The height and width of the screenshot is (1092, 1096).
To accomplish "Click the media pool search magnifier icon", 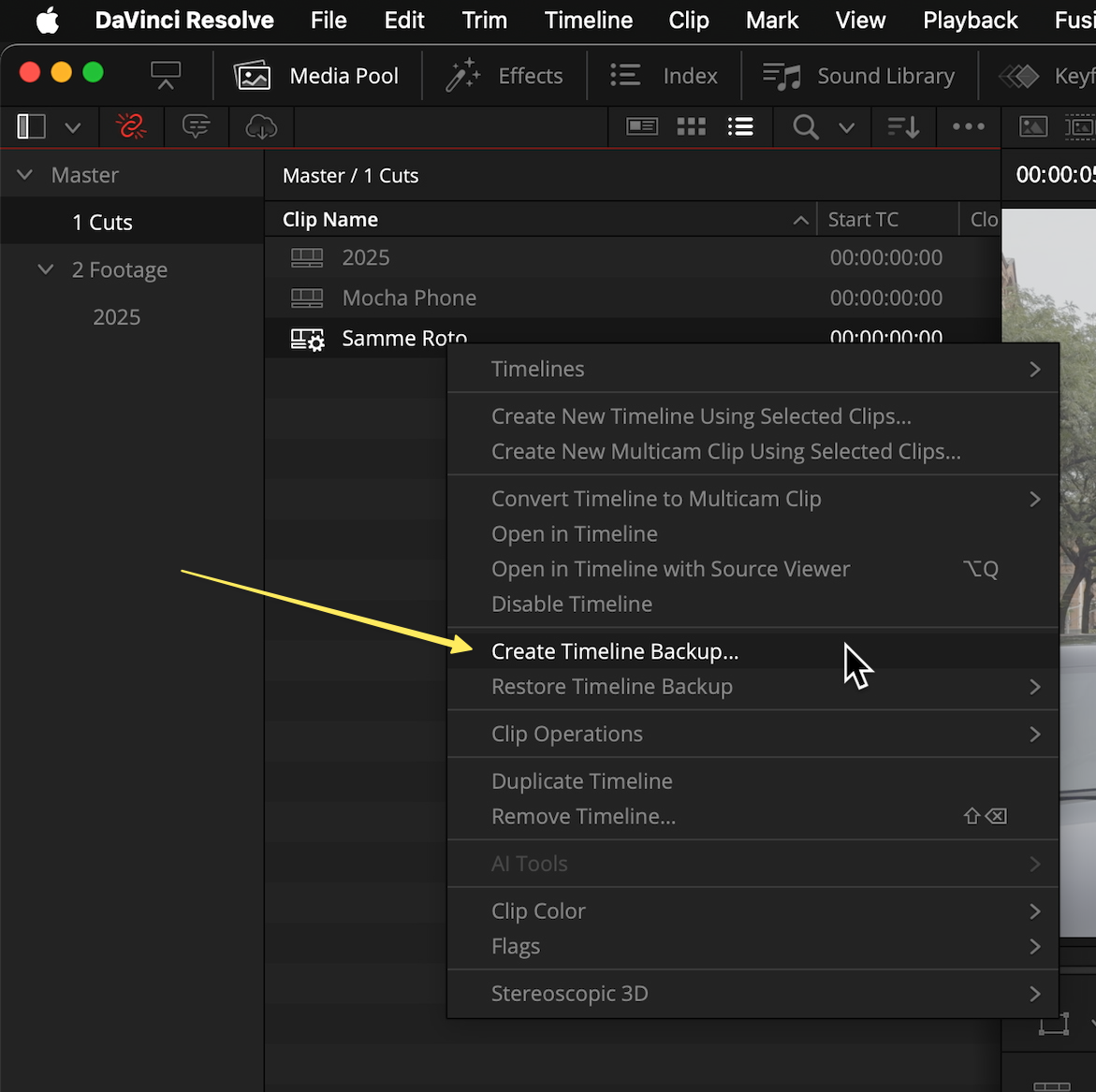I will pos(805,127).
